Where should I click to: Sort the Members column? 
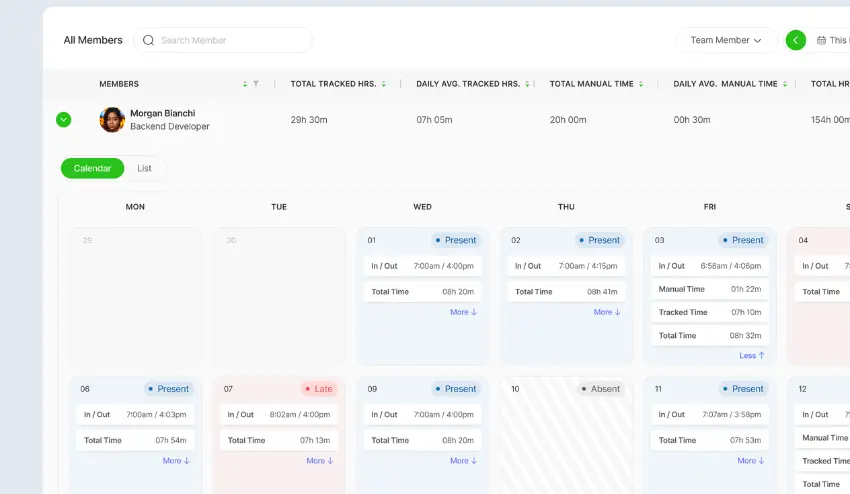point(245,84)
